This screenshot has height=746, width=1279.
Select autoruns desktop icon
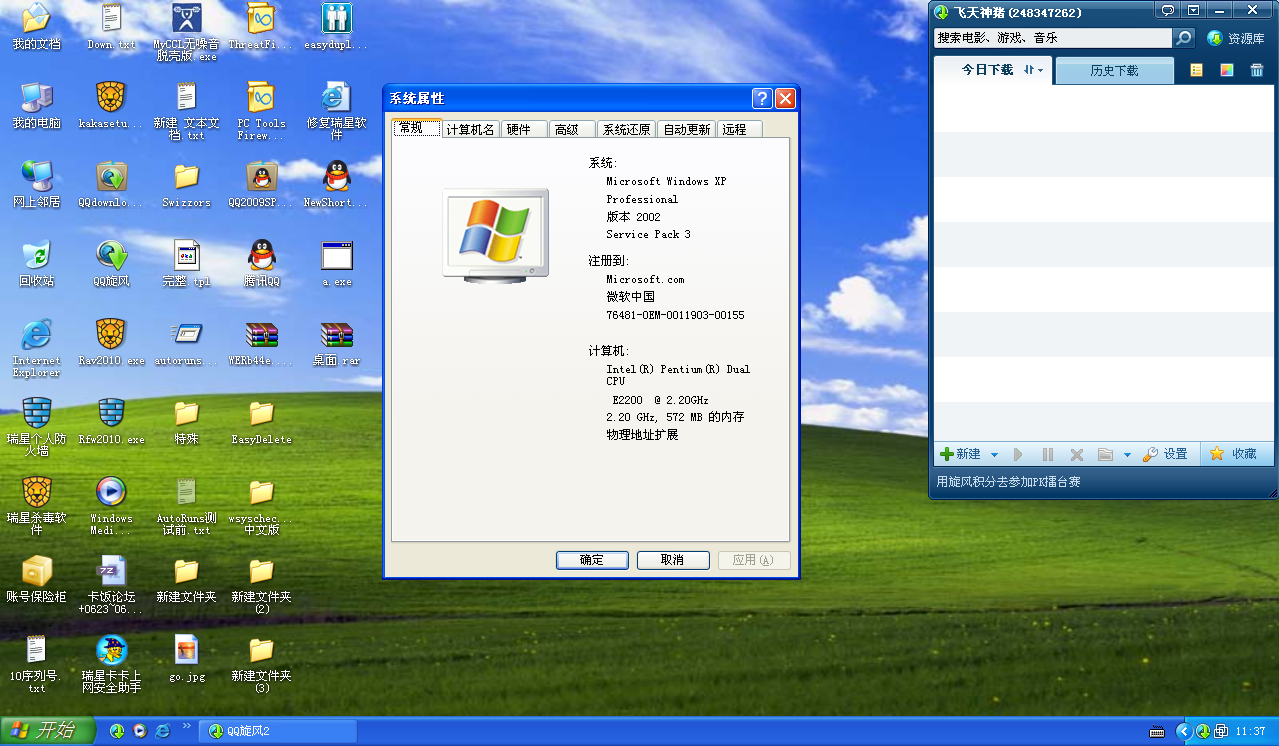(186, 343)
